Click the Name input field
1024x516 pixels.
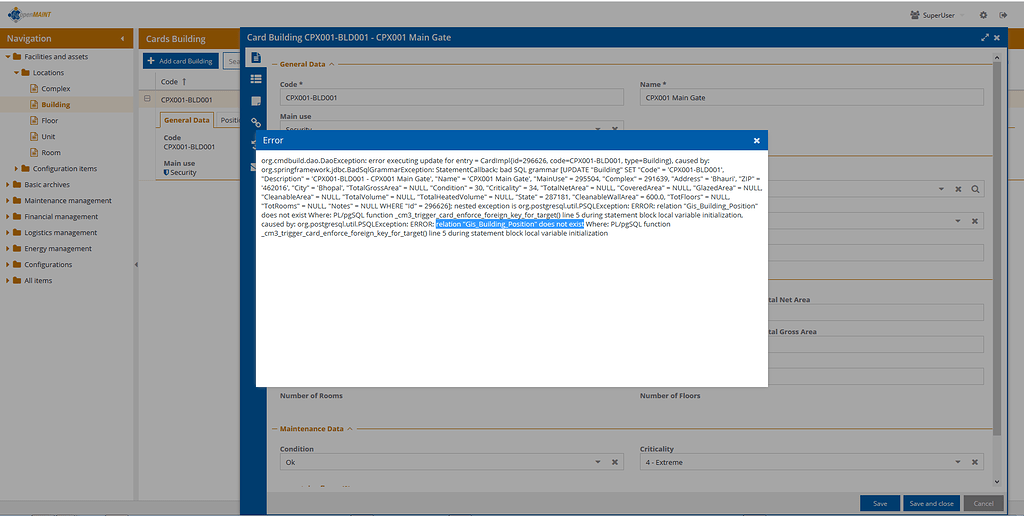pos(812,97)
